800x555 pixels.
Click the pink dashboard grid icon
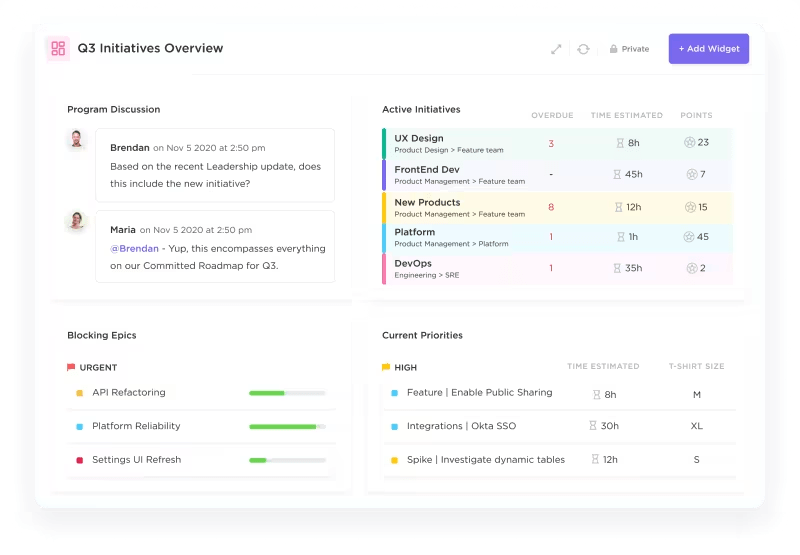(58, 48)
